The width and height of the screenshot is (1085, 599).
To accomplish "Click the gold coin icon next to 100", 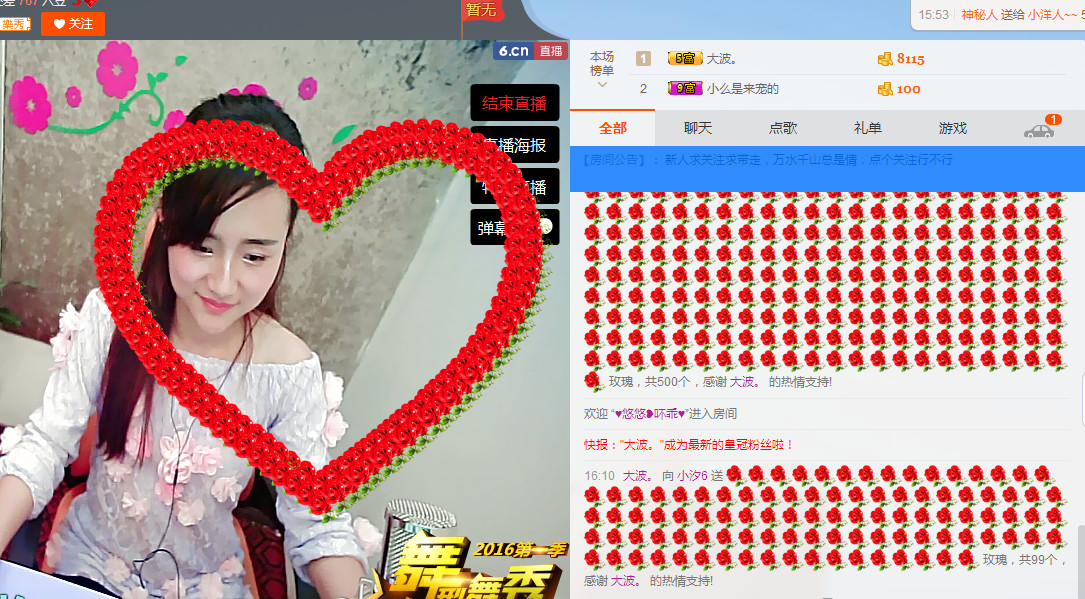I will coord(885,89).
